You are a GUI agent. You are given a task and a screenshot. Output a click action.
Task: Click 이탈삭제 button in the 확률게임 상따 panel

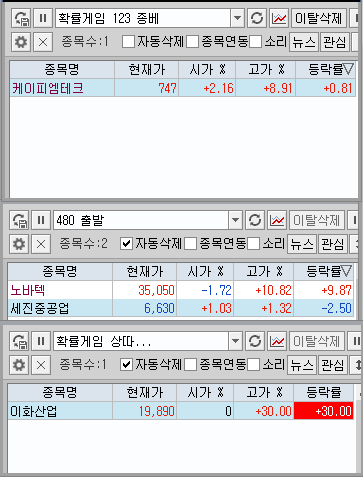317,341
